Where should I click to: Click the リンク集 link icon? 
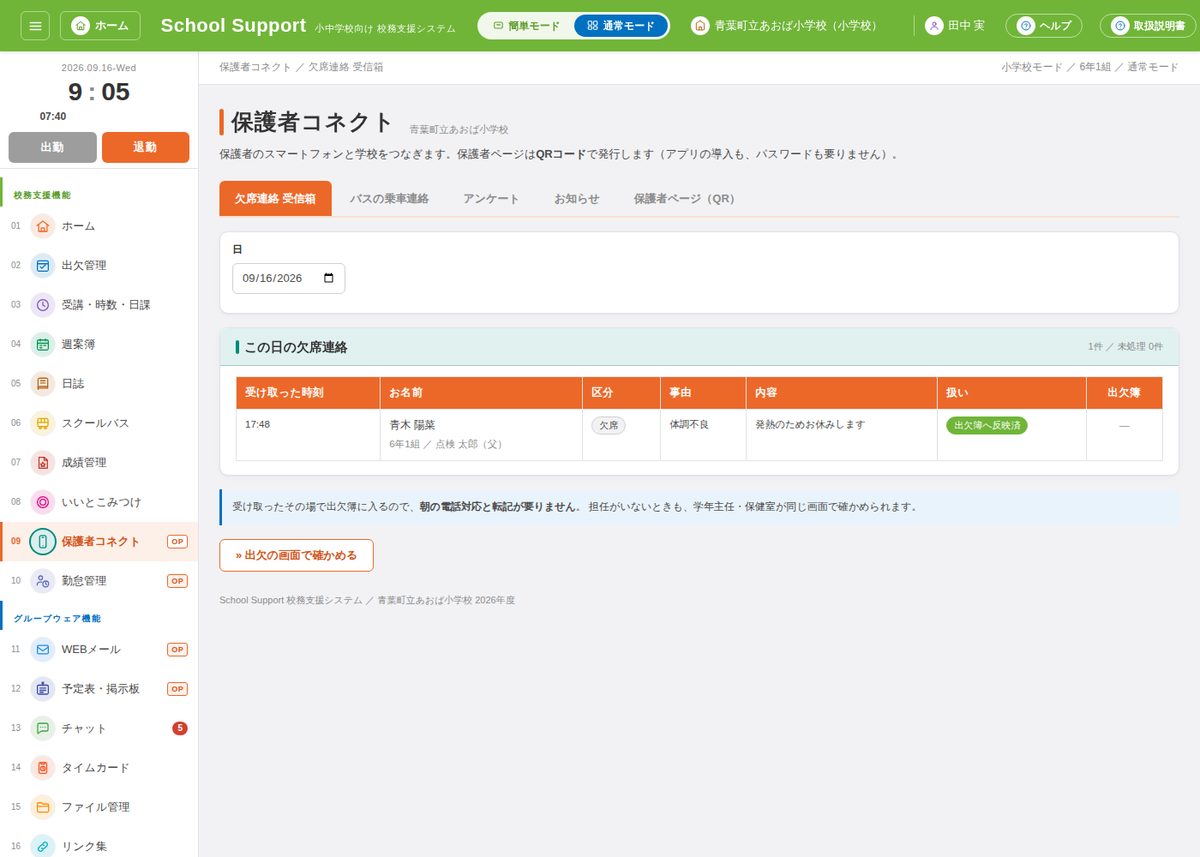[x=42, y=846]
